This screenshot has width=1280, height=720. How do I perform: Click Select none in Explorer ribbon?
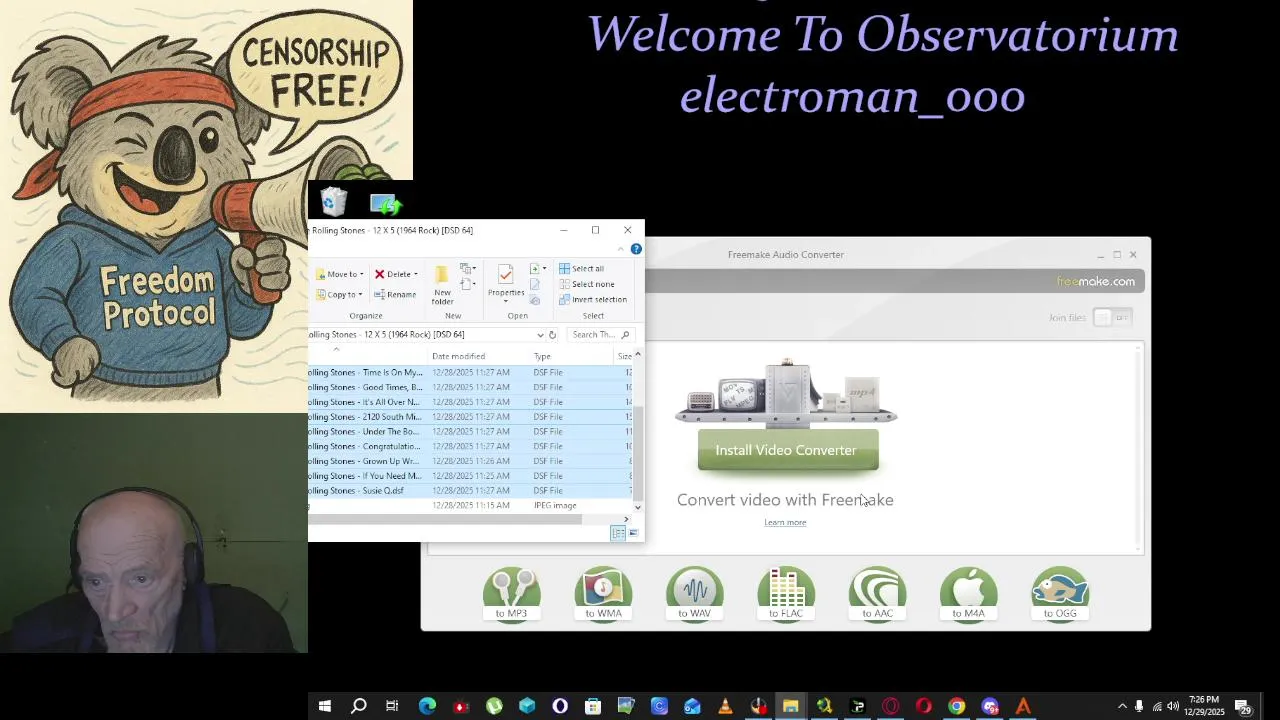pos(587,284)
